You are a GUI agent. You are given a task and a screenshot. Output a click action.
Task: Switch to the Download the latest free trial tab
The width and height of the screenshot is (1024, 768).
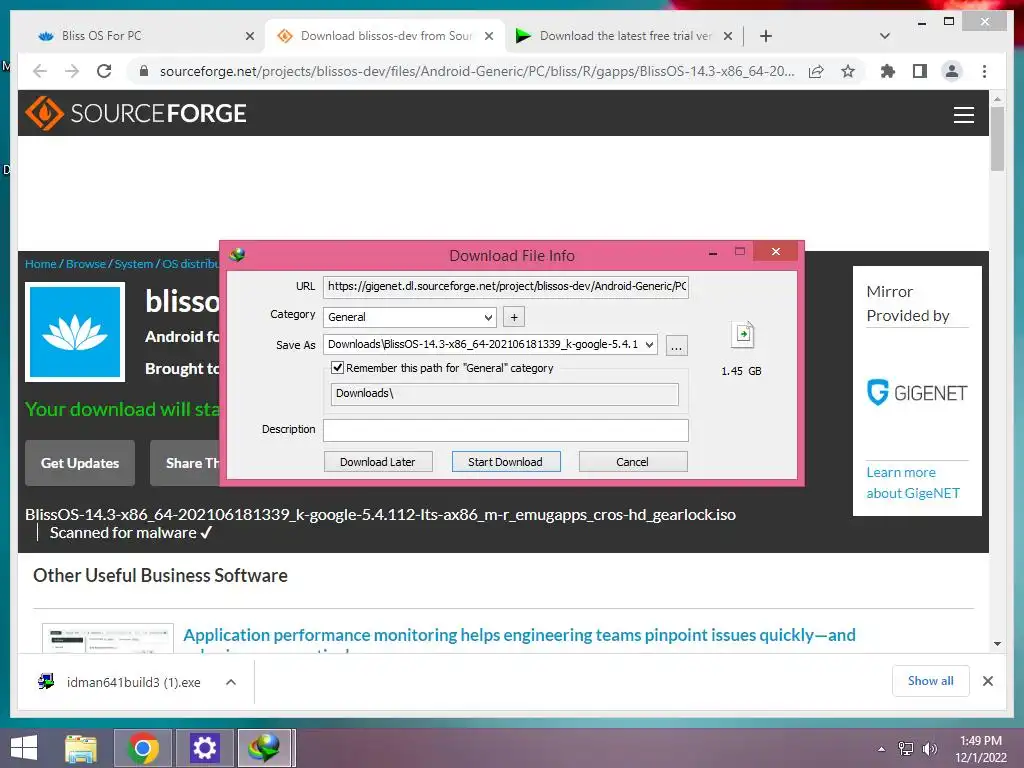[625, 36]
